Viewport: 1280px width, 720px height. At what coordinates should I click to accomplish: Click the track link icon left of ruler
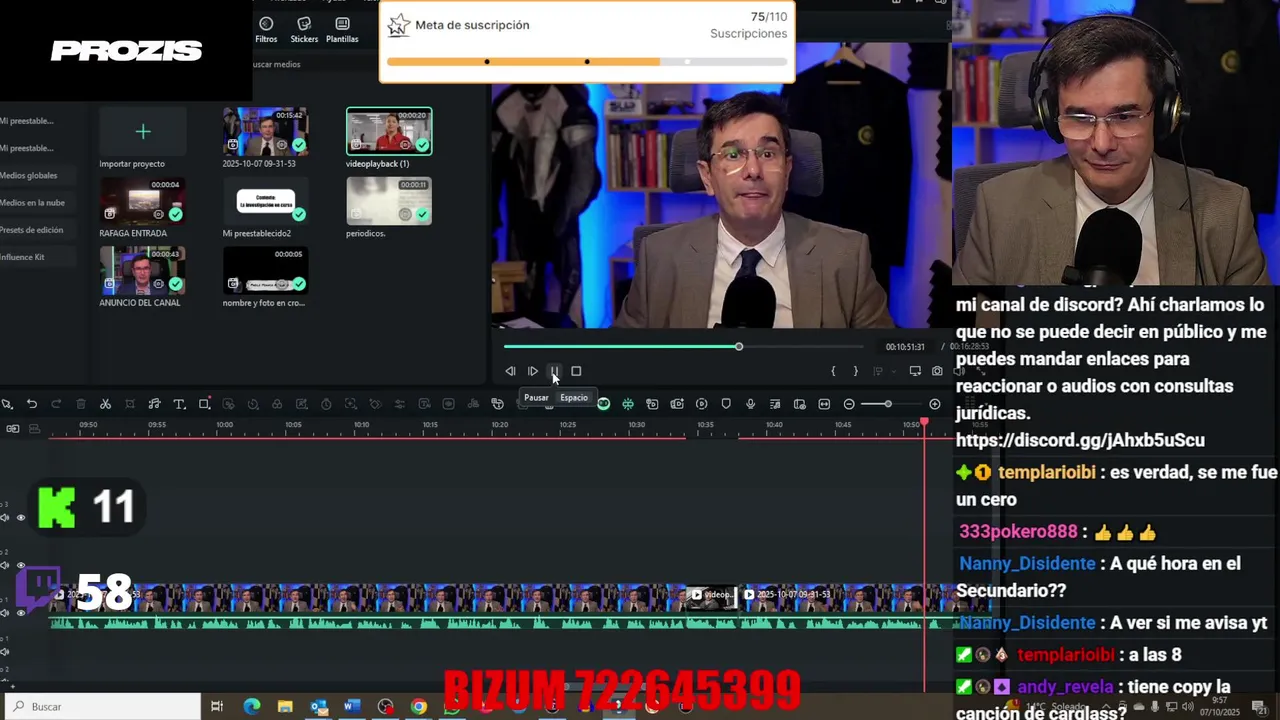(12, 428)
